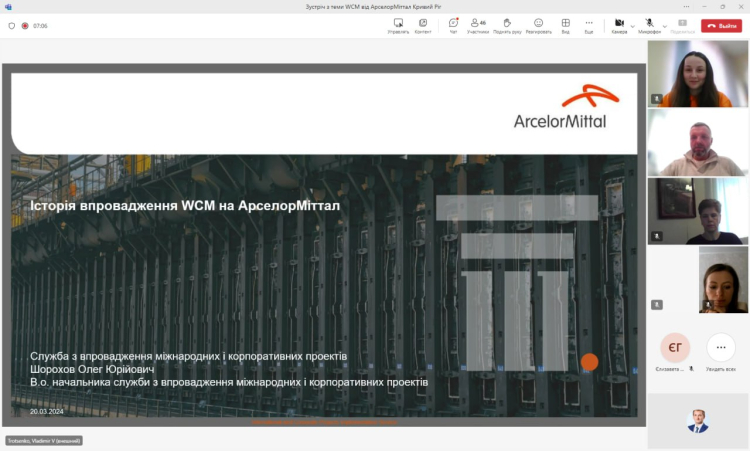Open the Вид view options
The height and width of the screenshot is (451, 750).
pos(565,24)
